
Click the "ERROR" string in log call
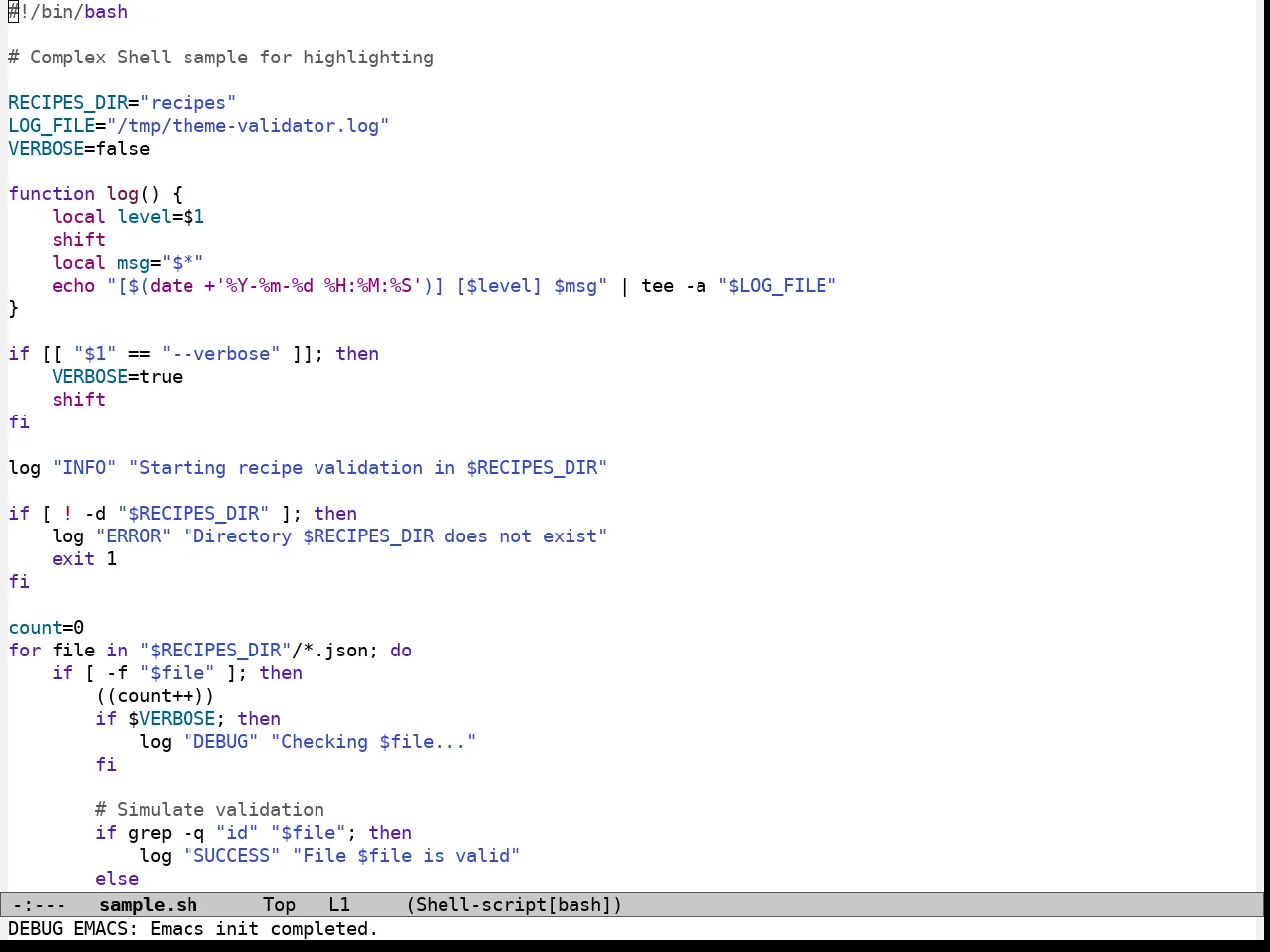pyautogui.click(x=133, y=536)
